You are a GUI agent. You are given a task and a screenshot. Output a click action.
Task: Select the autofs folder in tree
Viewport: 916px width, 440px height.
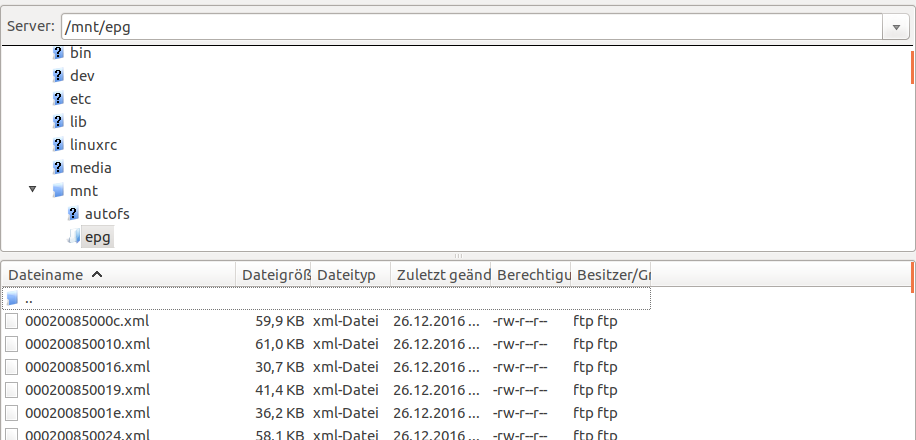(x=107, y=213)
